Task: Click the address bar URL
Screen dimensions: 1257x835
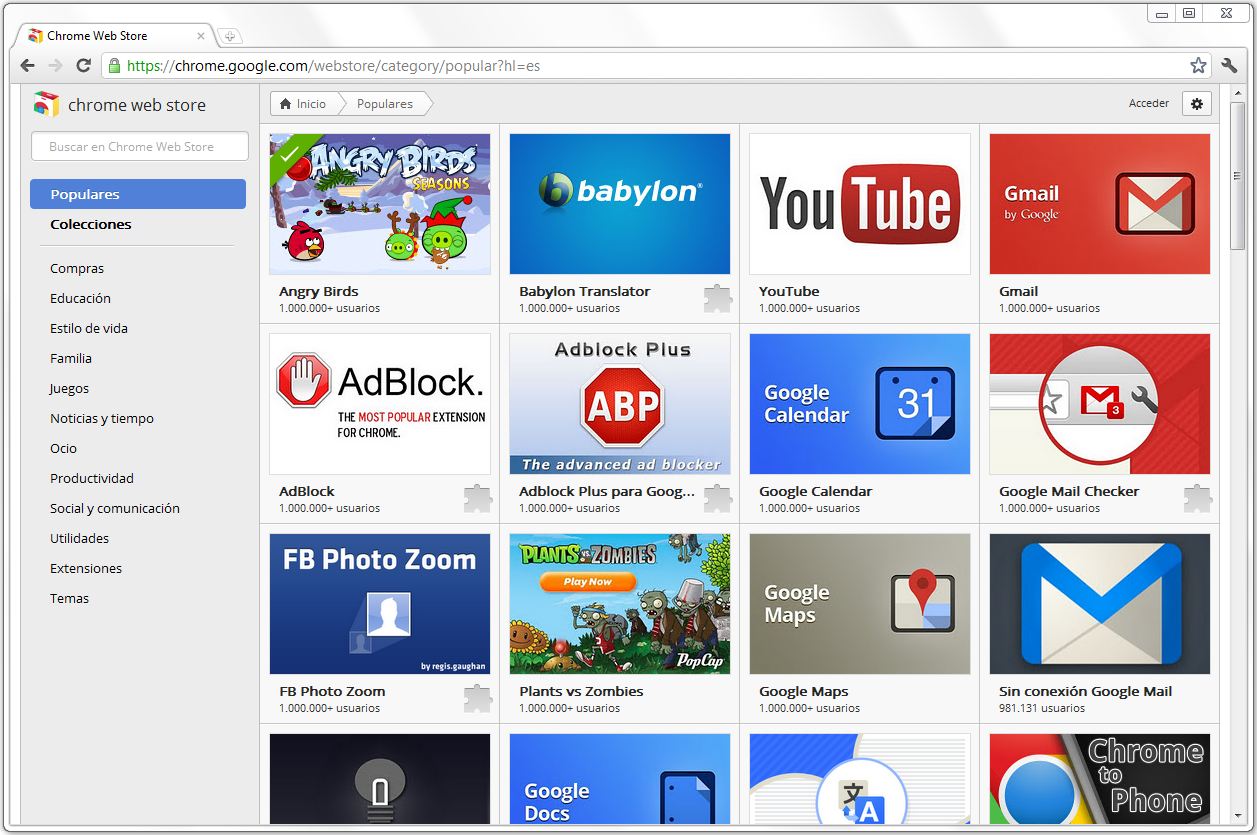Action: (334, 66)
